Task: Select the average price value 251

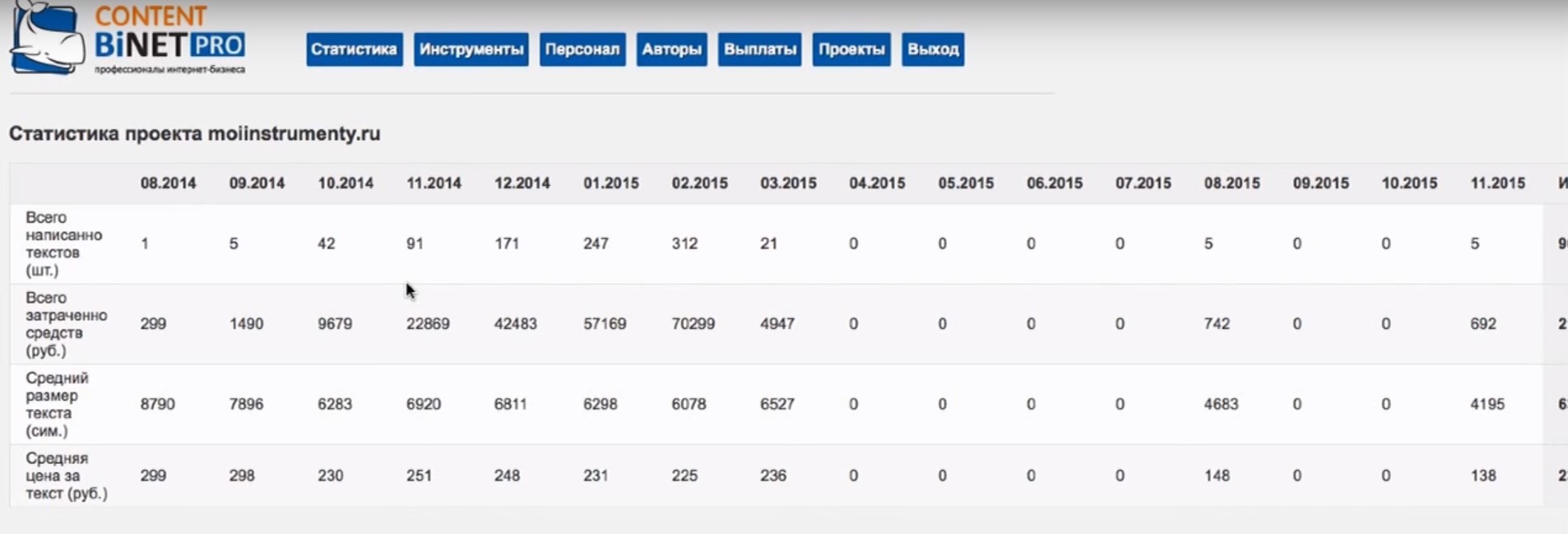Action: pos(419,476)
